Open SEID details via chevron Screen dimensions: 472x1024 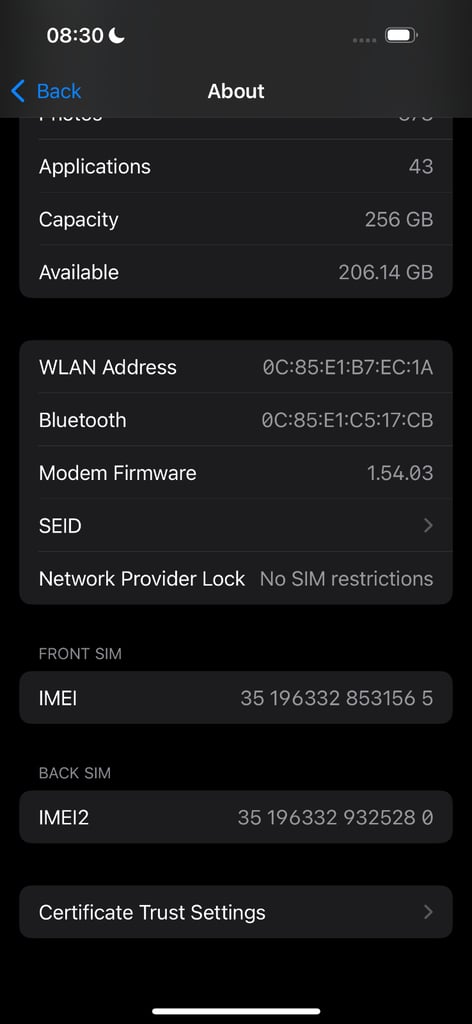coord(428,525)
